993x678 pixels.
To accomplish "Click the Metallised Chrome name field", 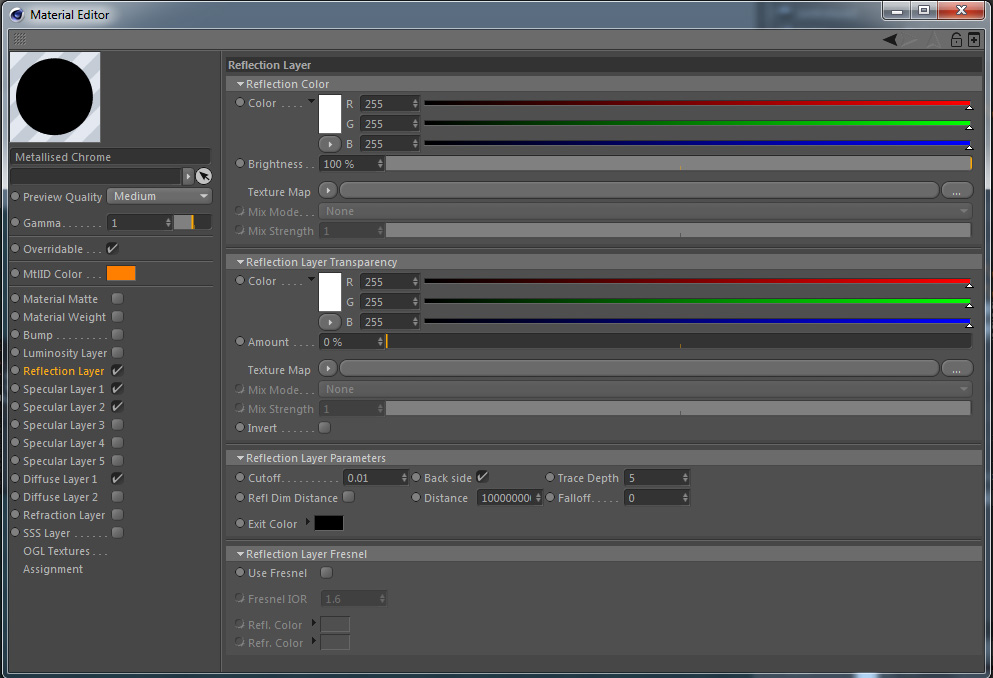I will [x=110, y=156].
